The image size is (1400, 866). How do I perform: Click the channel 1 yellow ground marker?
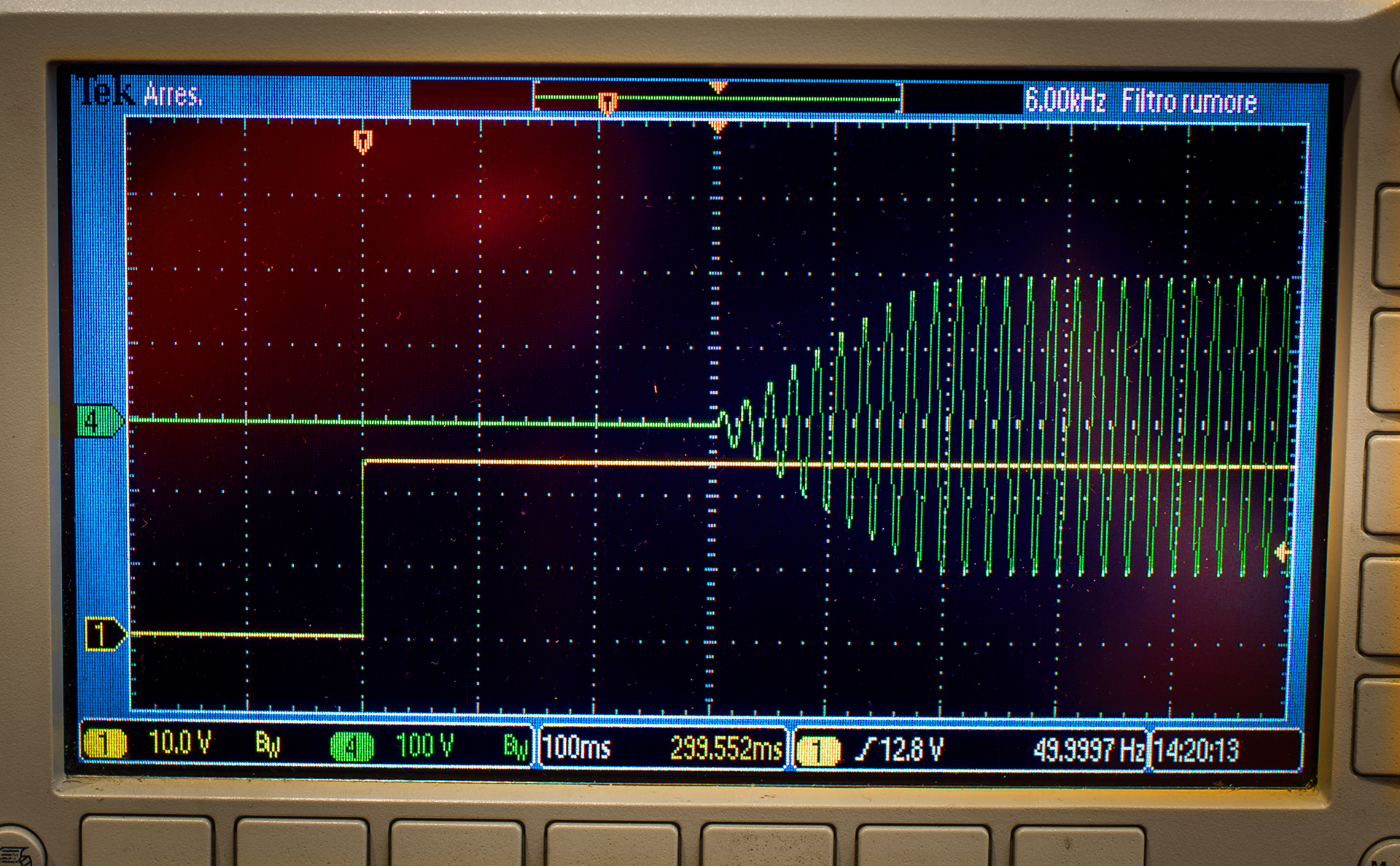coord(104,633)
